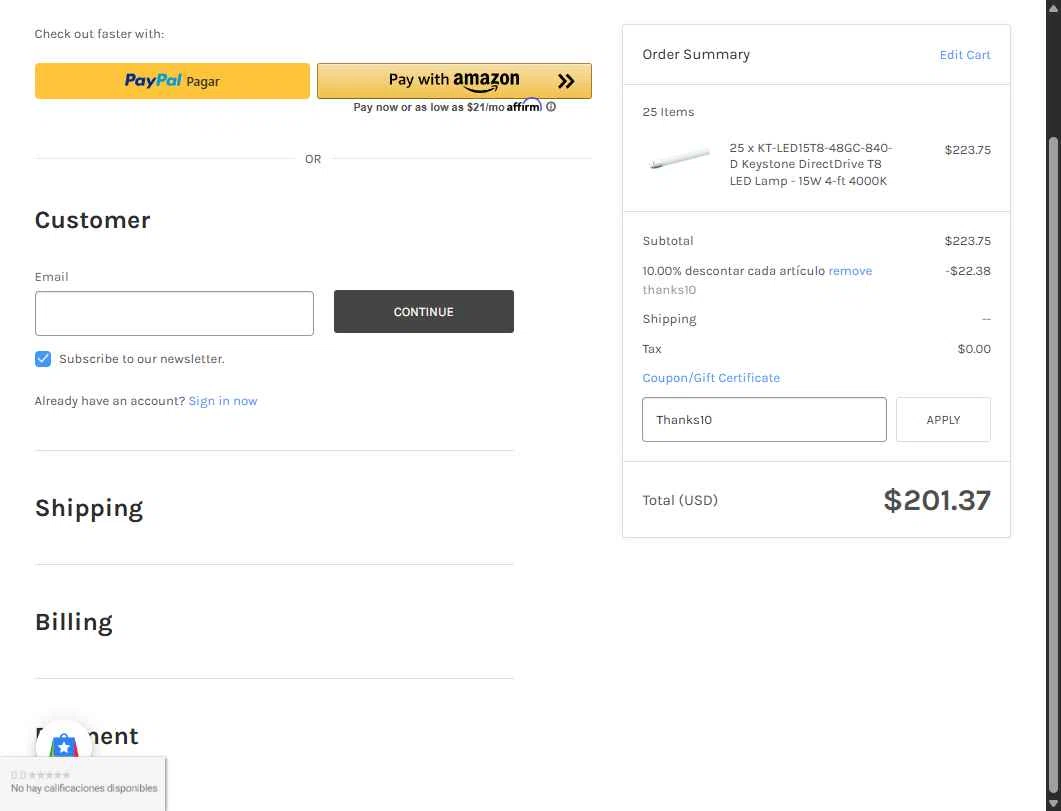The height and width of the screenshot is (811, 1061).
Task: Pay with PayPal Pagar button
Action: tap(172, 81)
